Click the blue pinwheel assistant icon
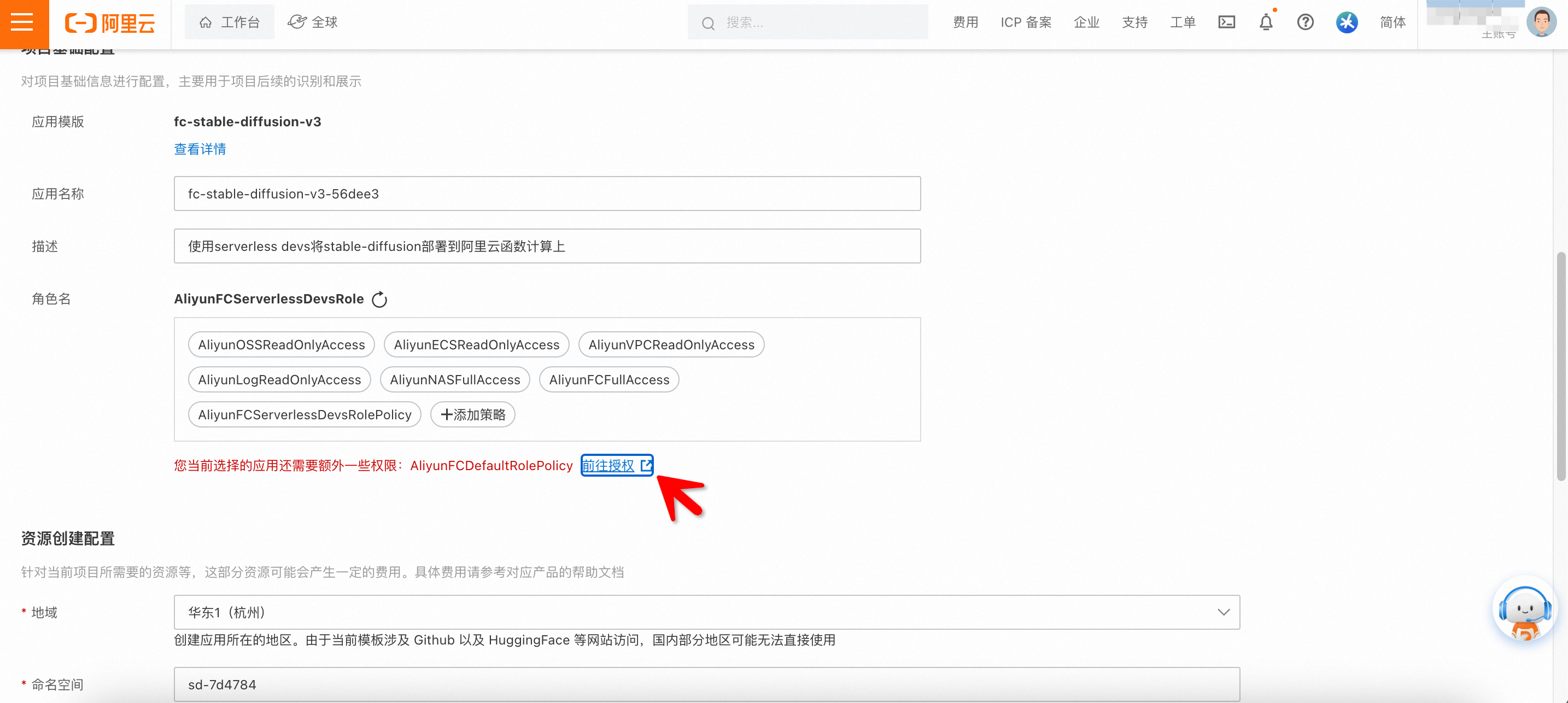 pos(1347,22)
